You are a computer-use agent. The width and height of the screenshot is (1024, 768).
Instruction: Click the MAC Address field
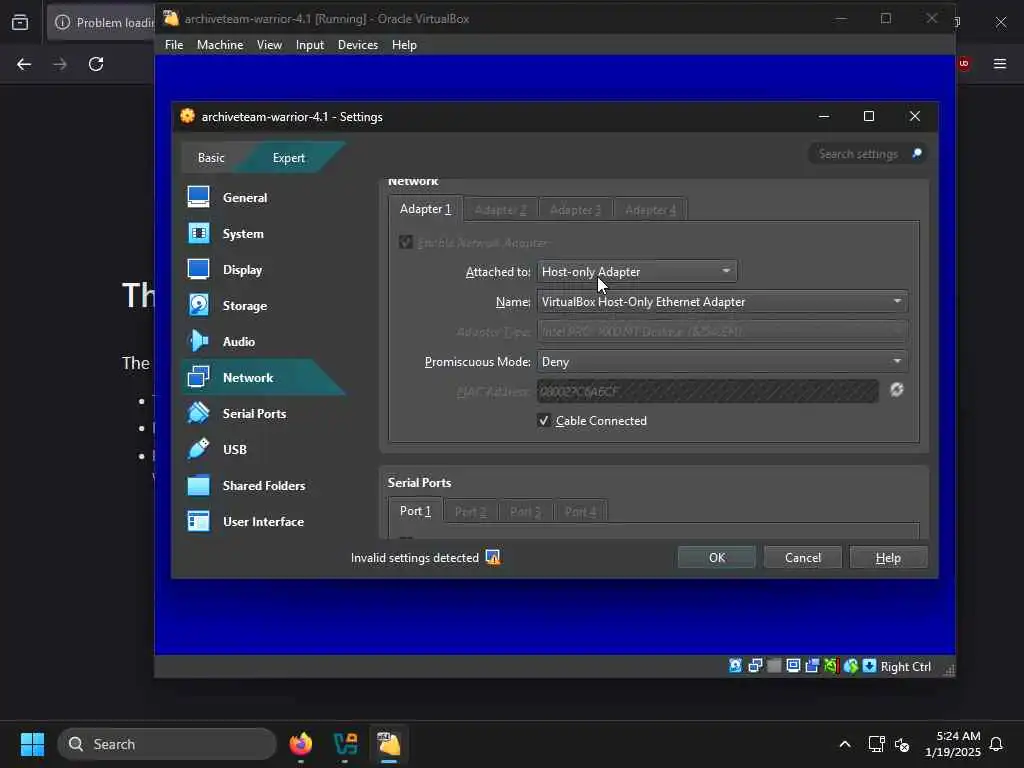tap(707, 391)
